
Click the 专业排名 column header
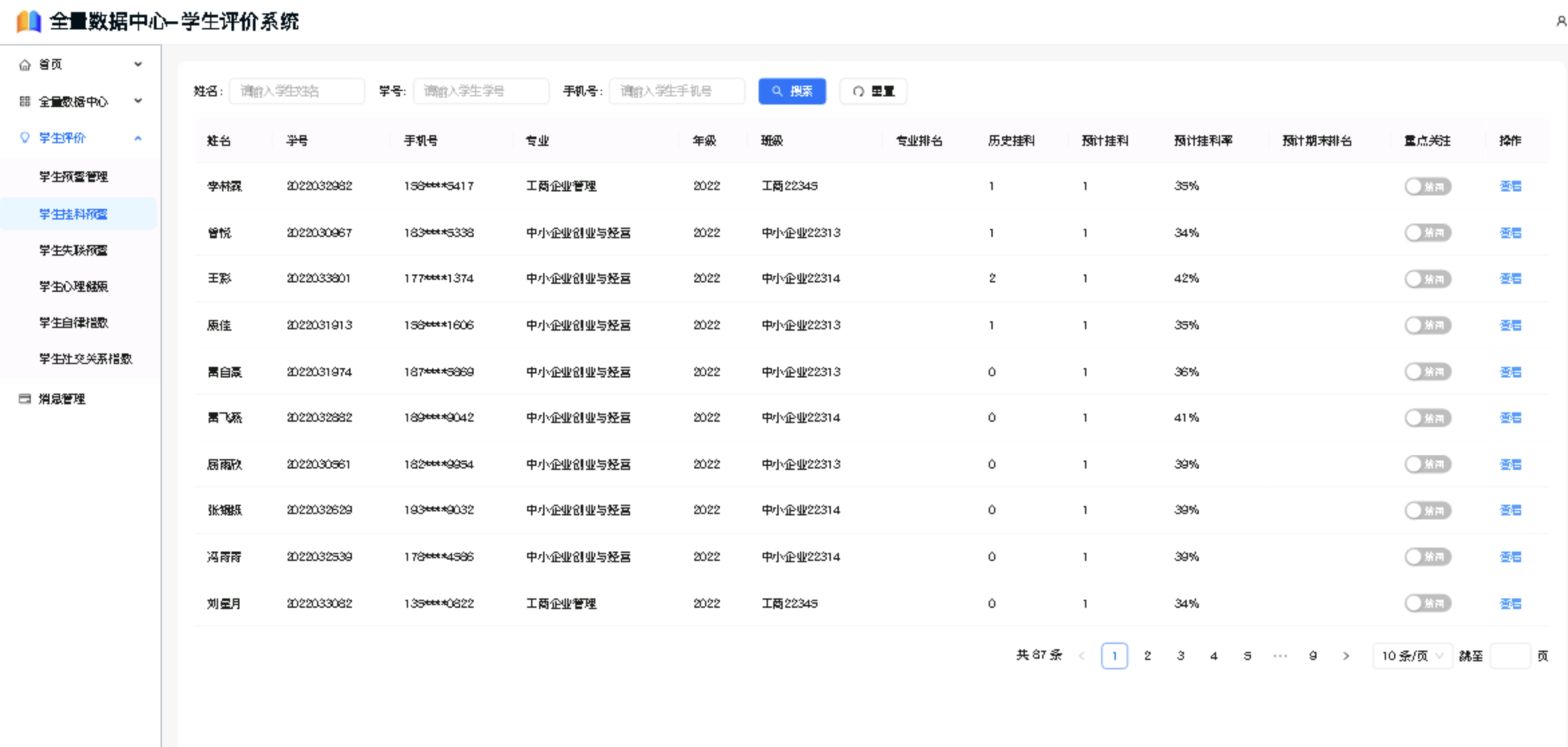[919, 141]
